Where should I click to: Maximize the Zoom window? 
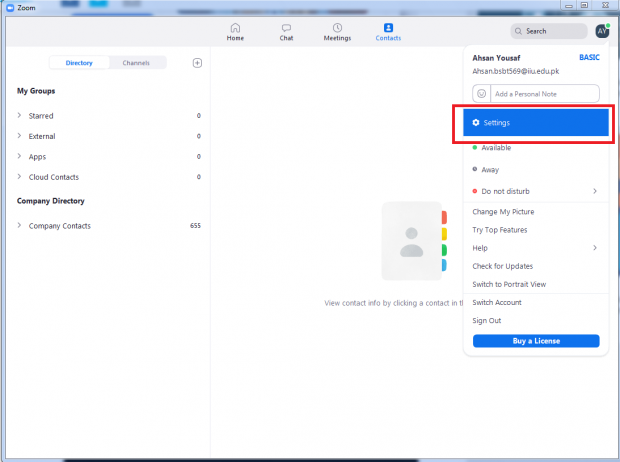click(x=584, y=6)
